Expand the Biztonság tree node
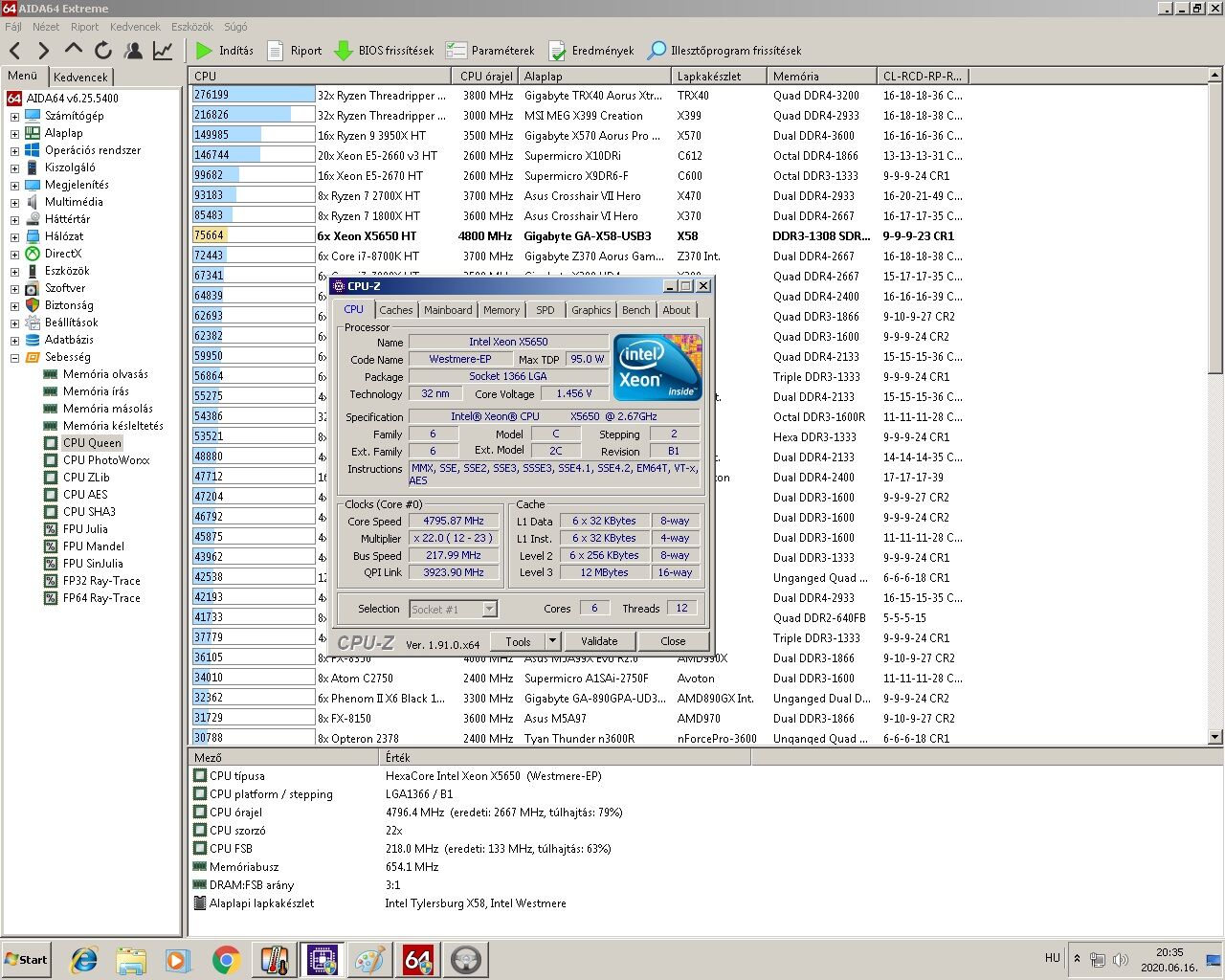The height and width of the screenshot is (980, 1225). click(14, 306)
